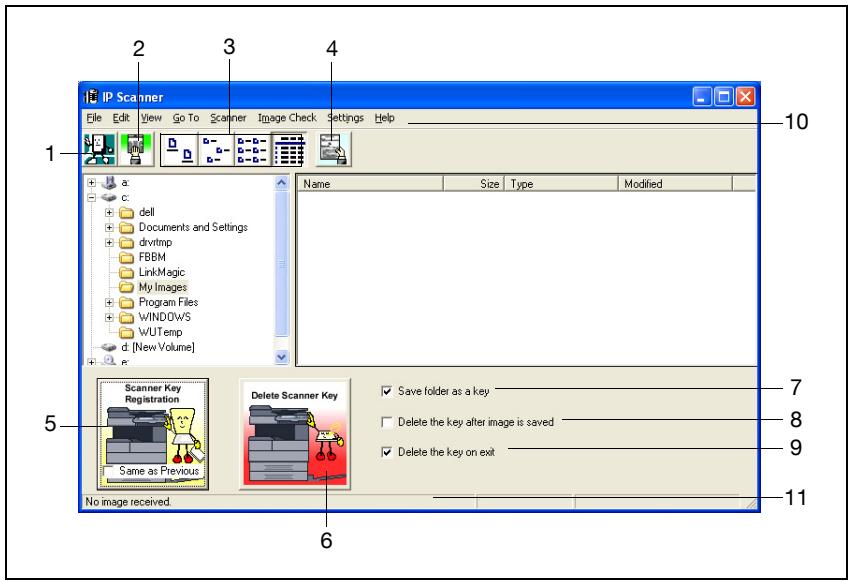Switch to list view
This screenshot has height=581, width=851.
pyautogui.click(x=252, y=150)
